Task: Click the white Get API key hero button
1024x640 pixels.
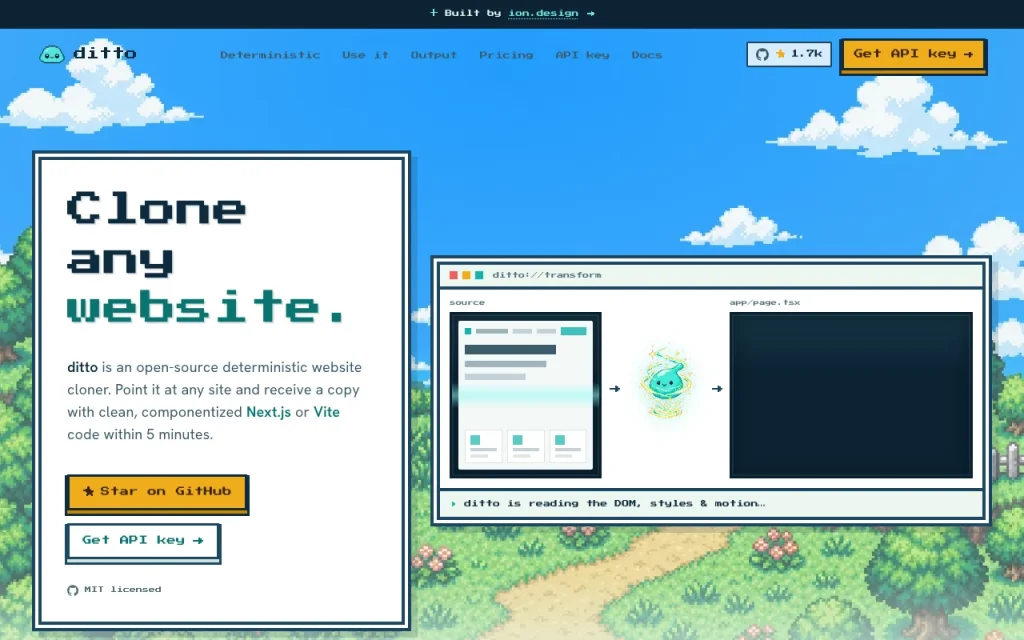Action: pyautogui.click(x=143, y=542)
